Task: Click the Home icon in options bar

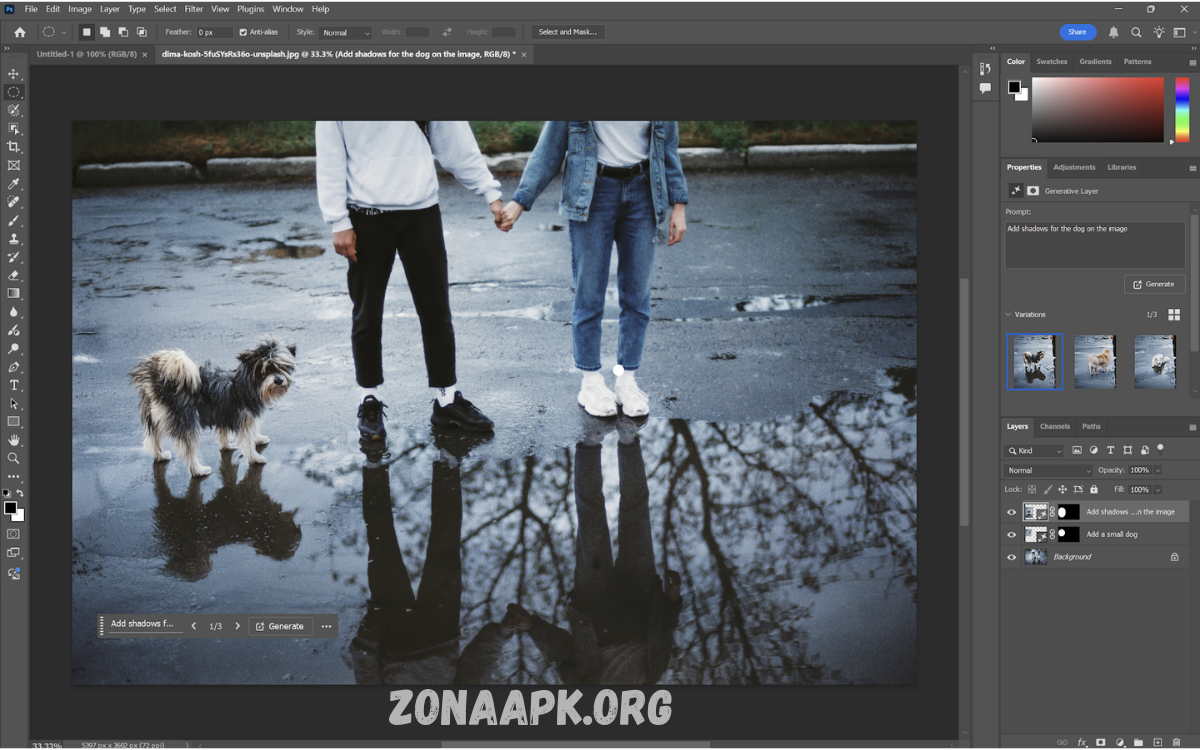Action: pyautogui.click(x=19, y=32)
